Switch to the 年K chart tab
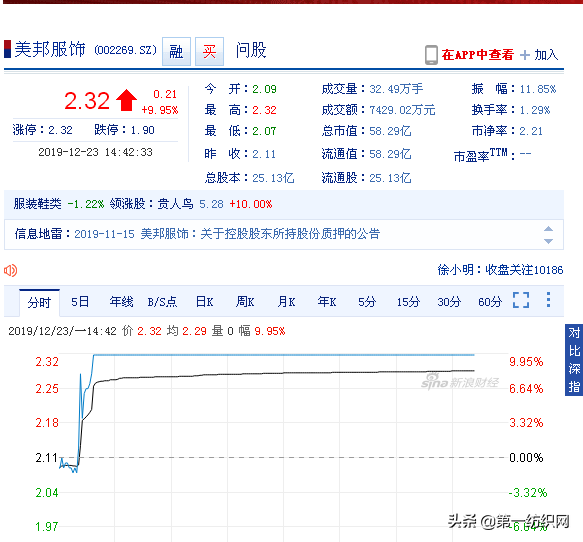This screenshot has height=542, width=583. pos(327,301)
